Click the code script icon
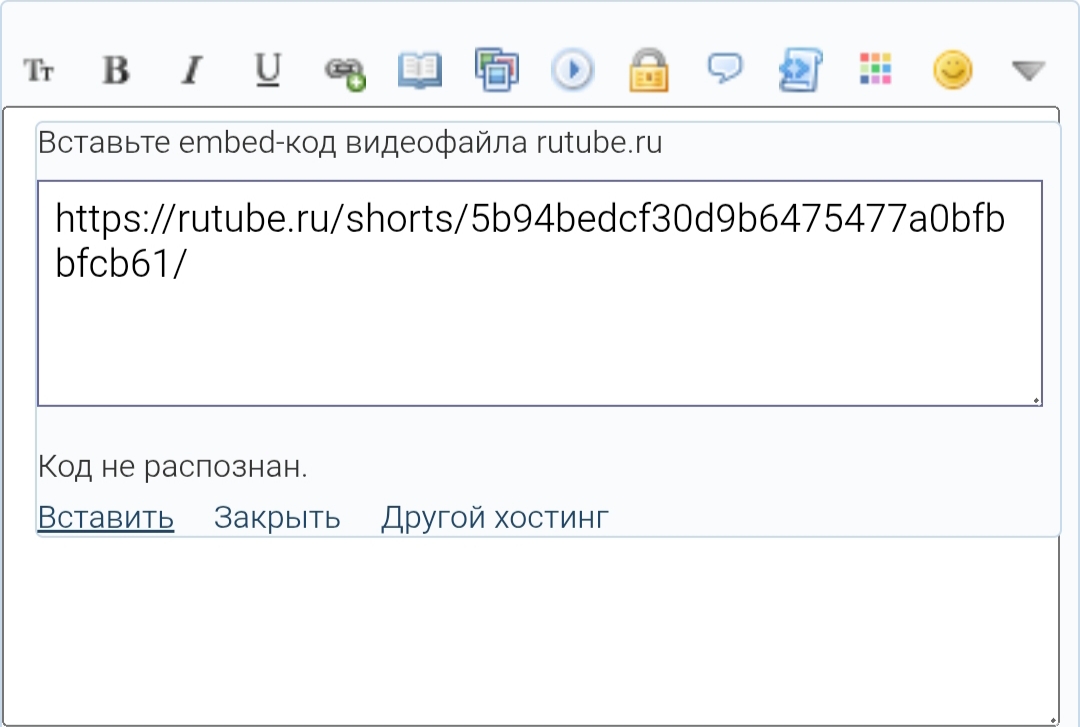Image resolution: width=1080 pixels, height=727 pixels. (x=800, y=71)
